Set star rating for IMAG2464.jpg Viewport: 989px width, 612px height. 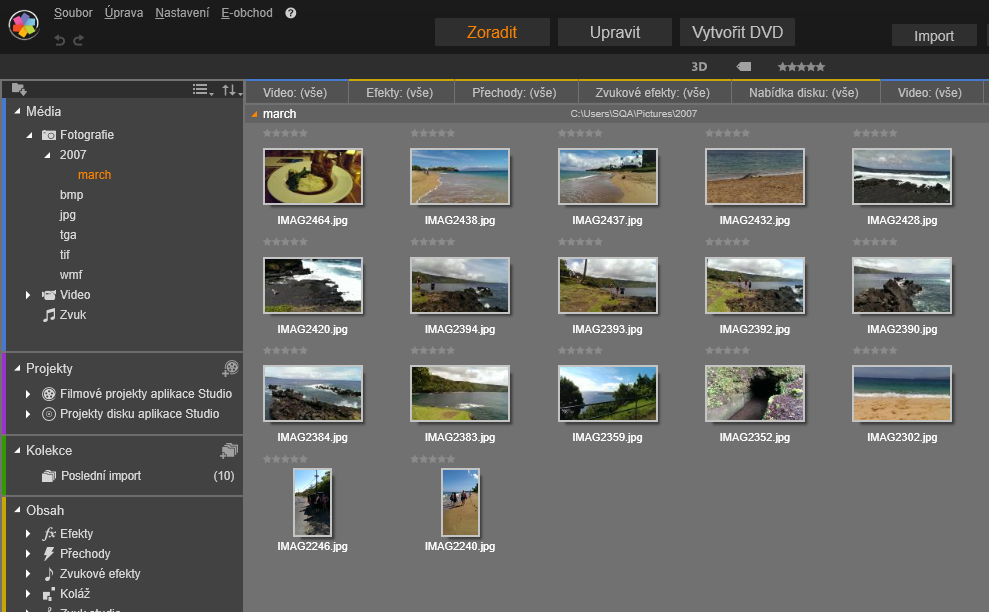[x=285, y=134]
